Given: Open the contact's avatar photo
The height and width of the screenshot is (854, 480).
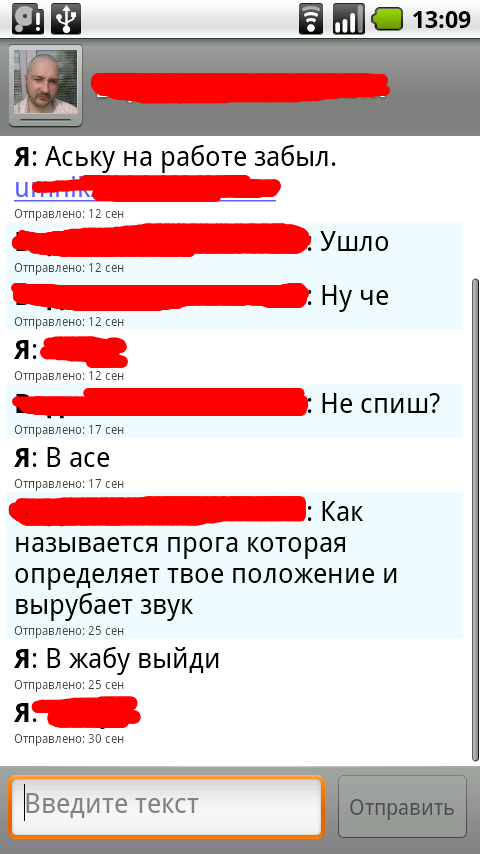Looking at the screenshot, I should click(x=45, y=85).
